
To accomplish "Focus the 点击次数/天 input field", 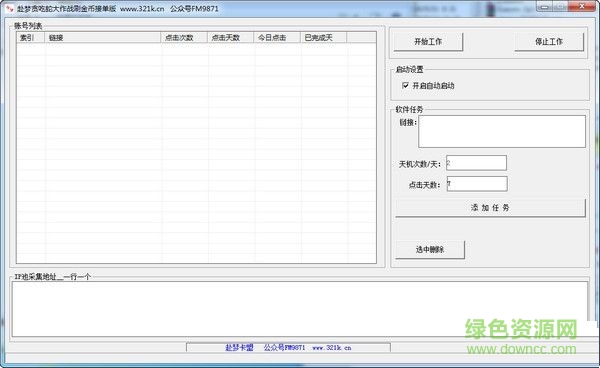I will (x=476, y=163).
